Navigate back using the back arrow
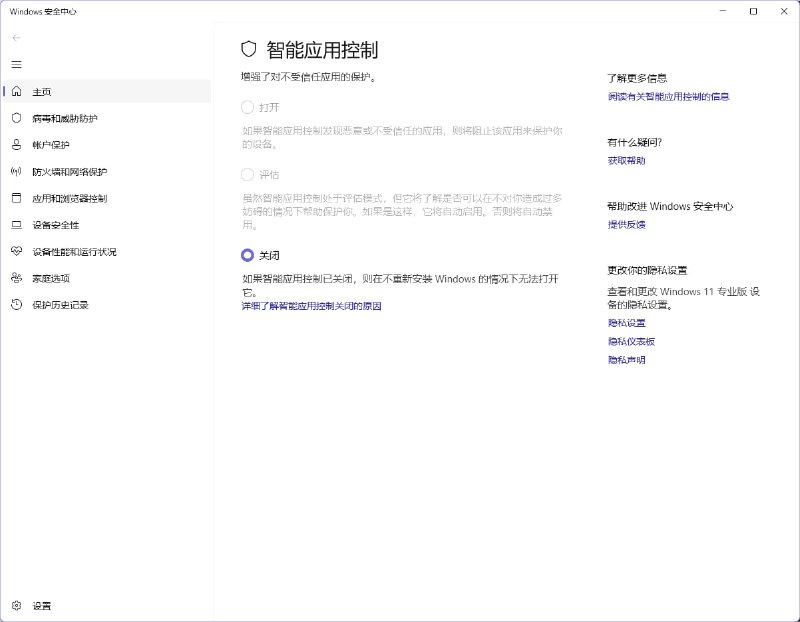The image size is (800, 622). [16, 37]
